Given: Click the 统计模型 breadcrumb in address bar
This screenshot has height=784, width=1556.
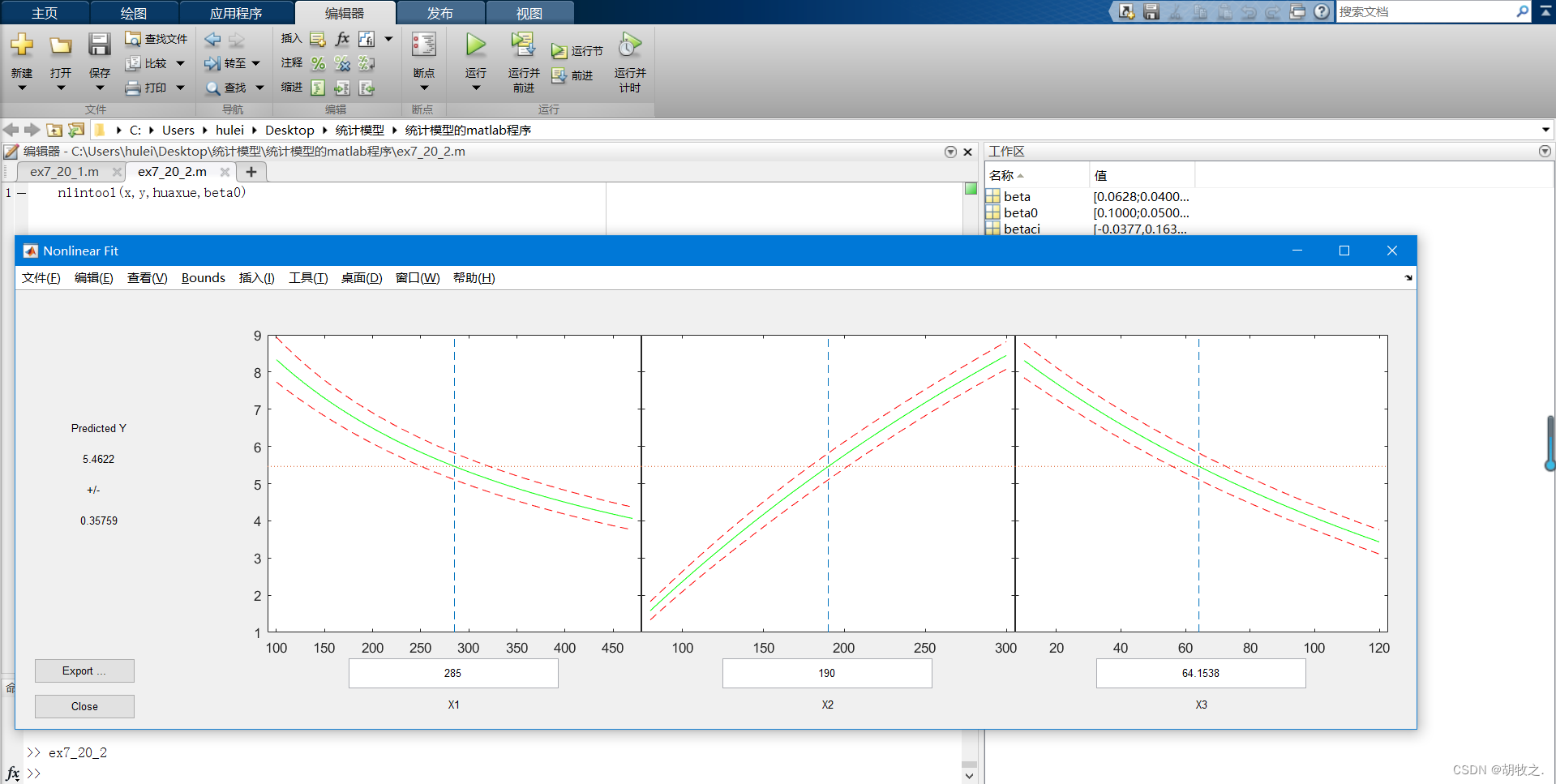Looking at the screenshot, I should 360,130.
